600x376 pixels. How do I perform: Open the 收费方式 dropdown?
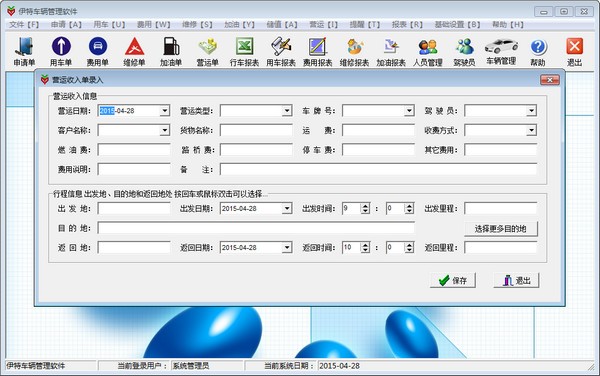click(531, 130)
